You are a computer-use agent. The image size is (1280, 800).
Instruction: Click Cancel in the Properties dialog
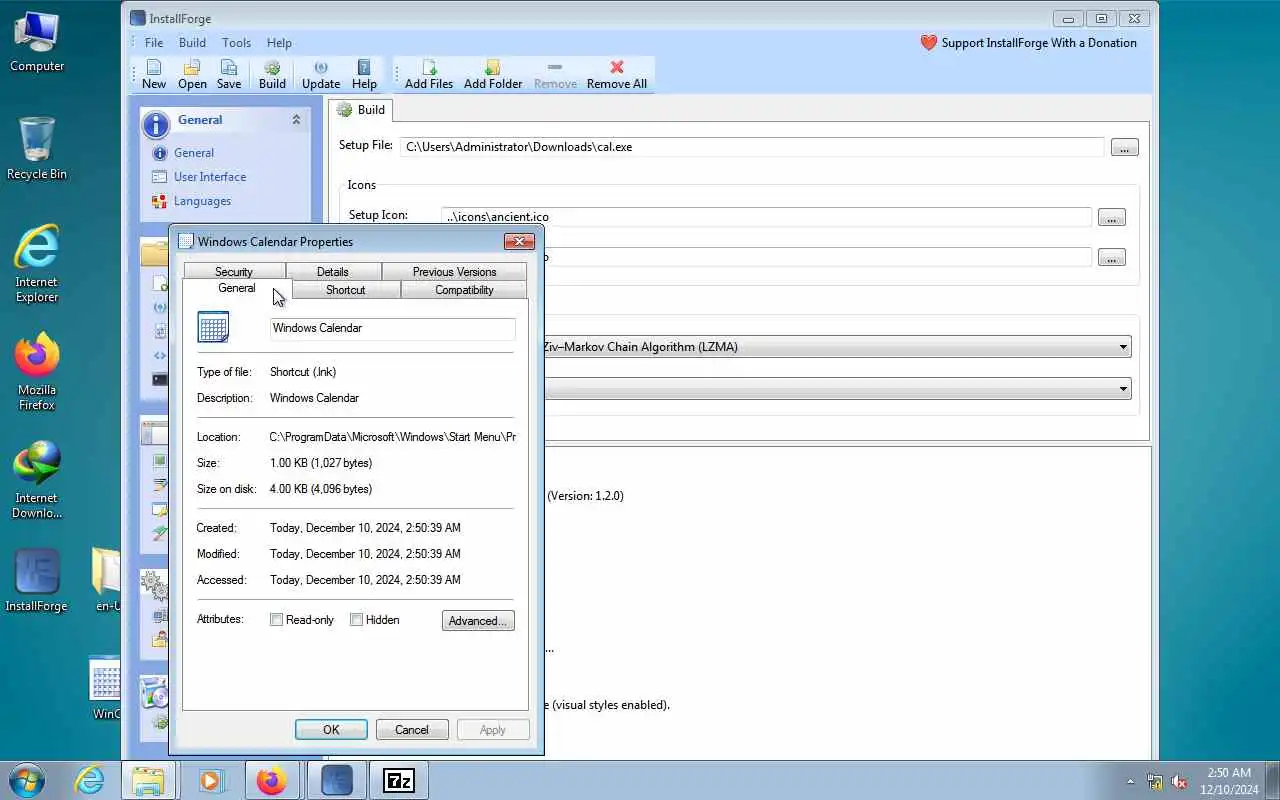point(411,730)
